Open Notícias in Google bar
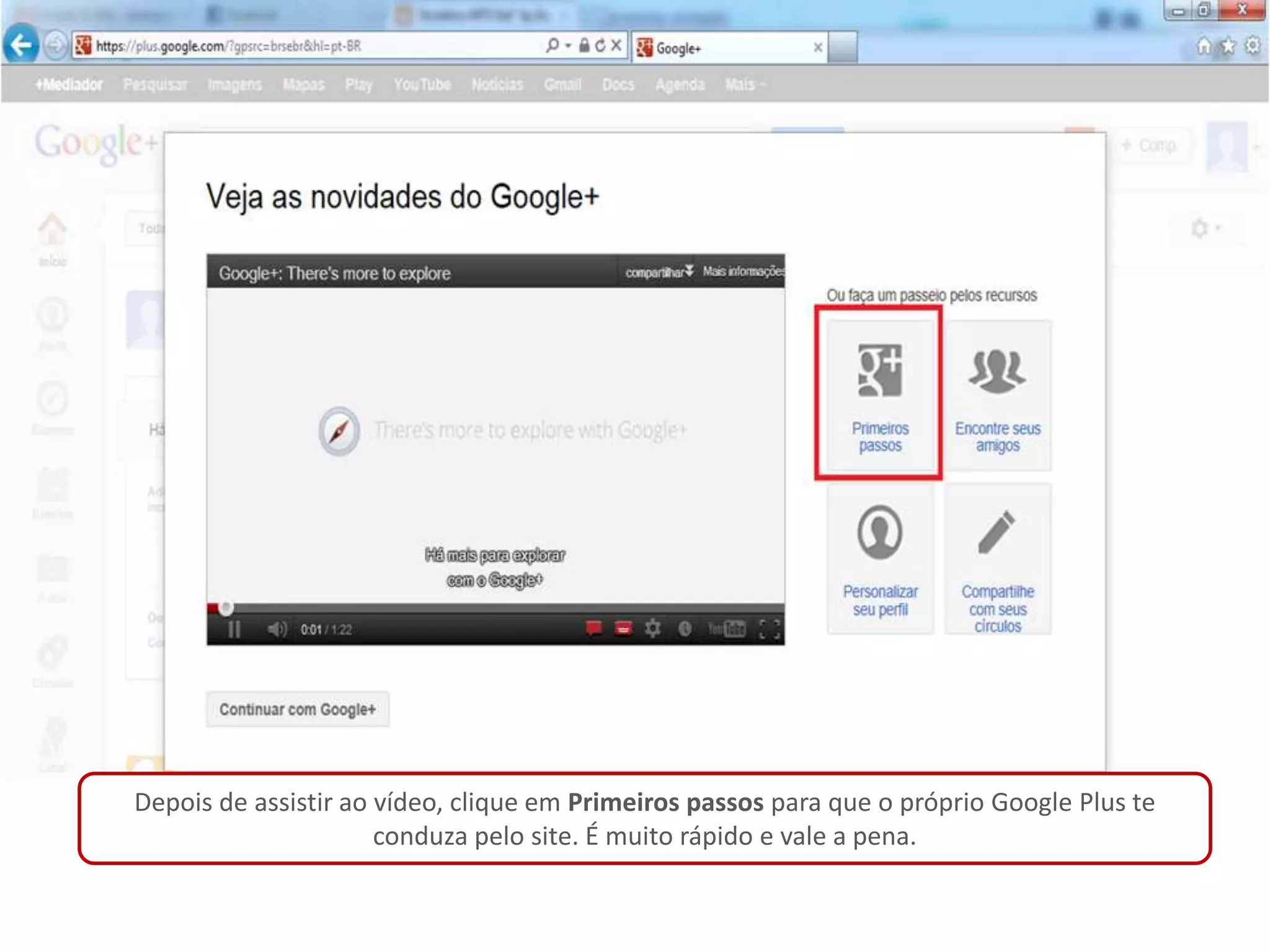The width and height of the screenshot is (1270, 952). pos(497,84)
